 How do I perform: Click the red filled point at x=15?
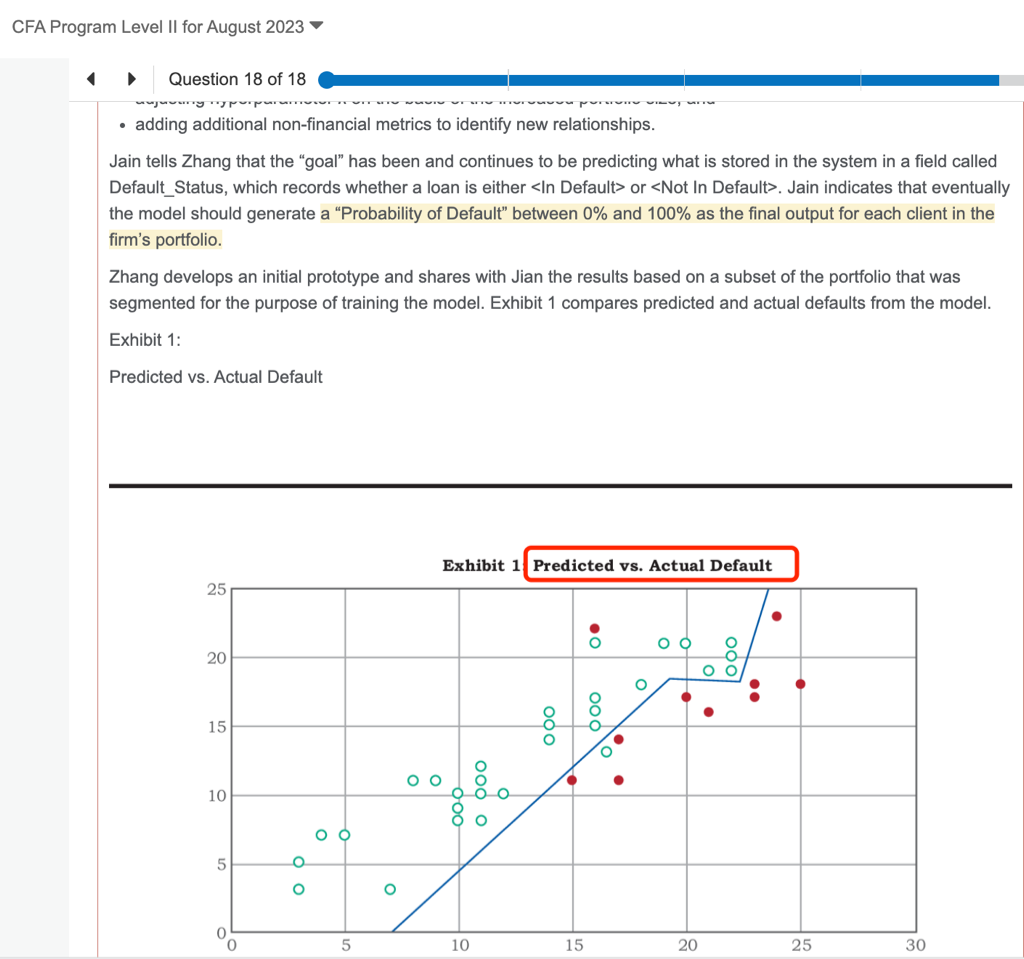[x=572, y=780]
